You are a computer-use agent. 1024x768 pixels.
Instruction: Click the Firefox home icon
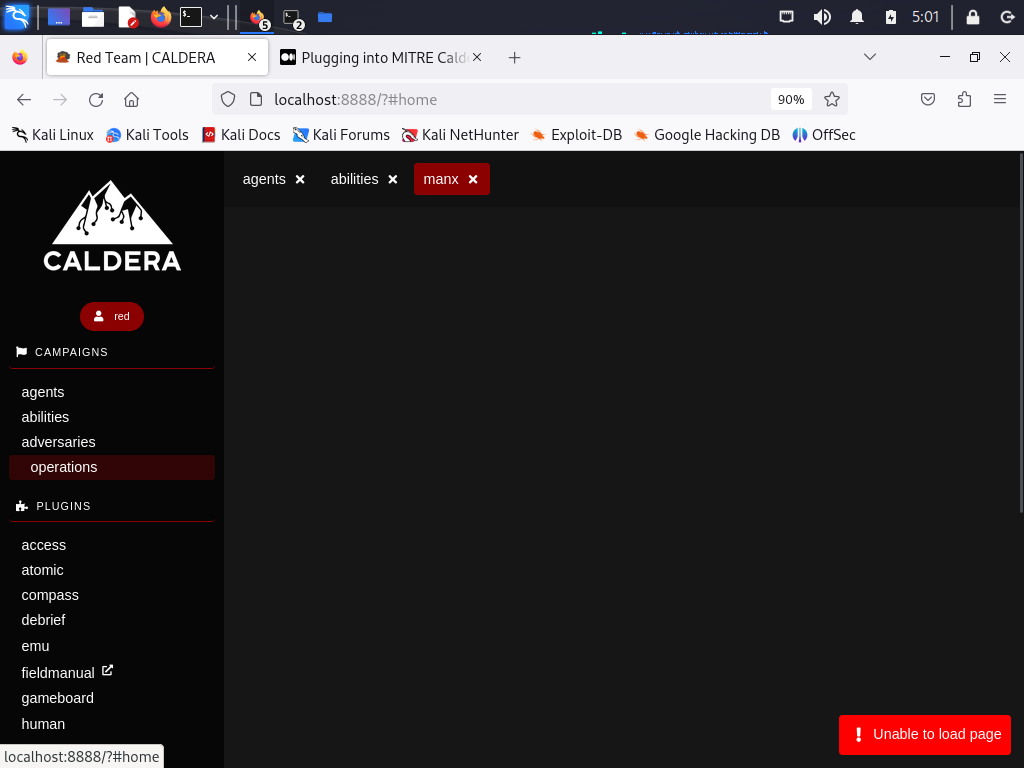pos(131,99)
